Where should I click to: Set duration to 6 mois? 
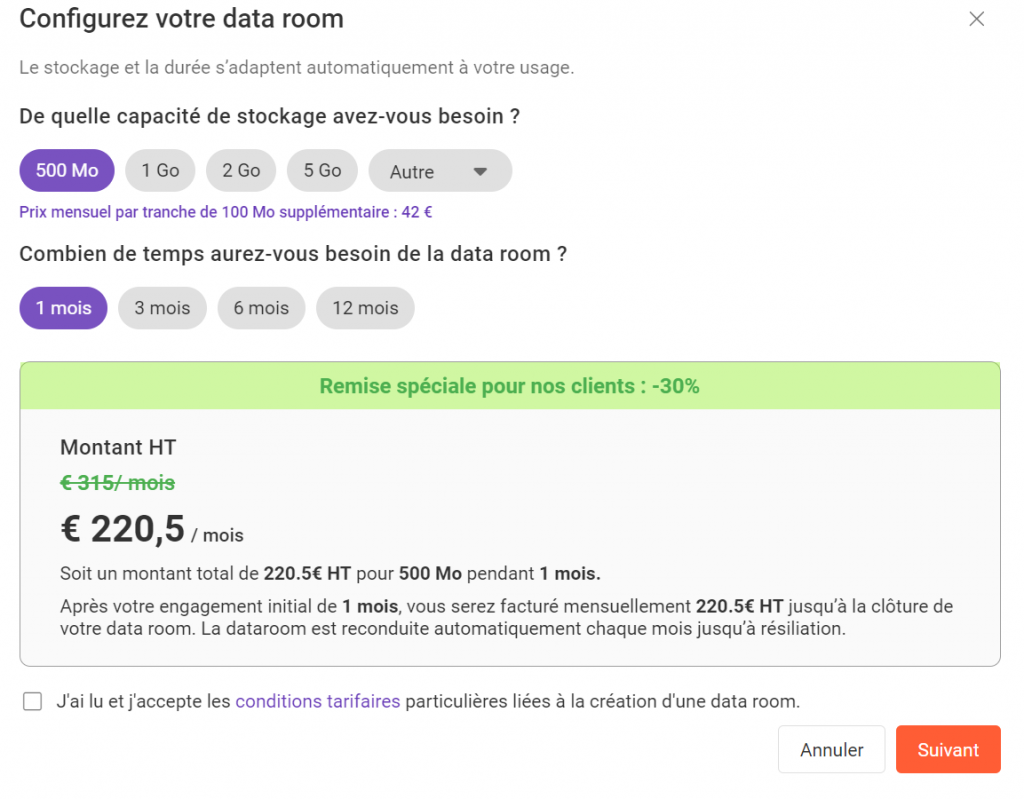point(261,308)
